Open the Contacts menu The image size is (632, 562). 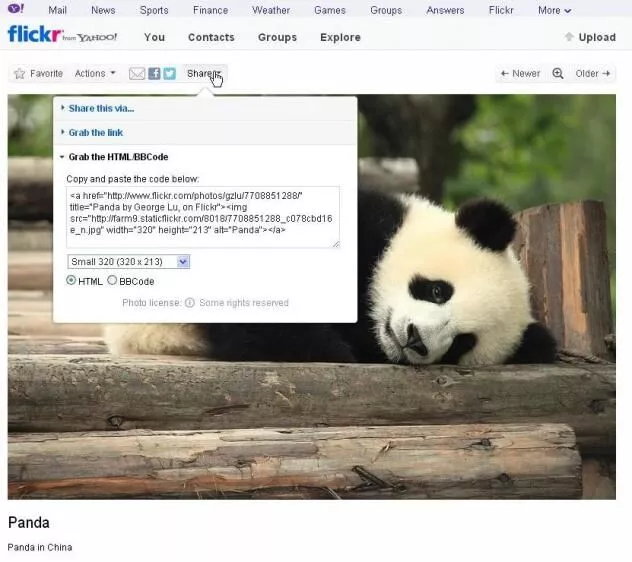(211, 37)
